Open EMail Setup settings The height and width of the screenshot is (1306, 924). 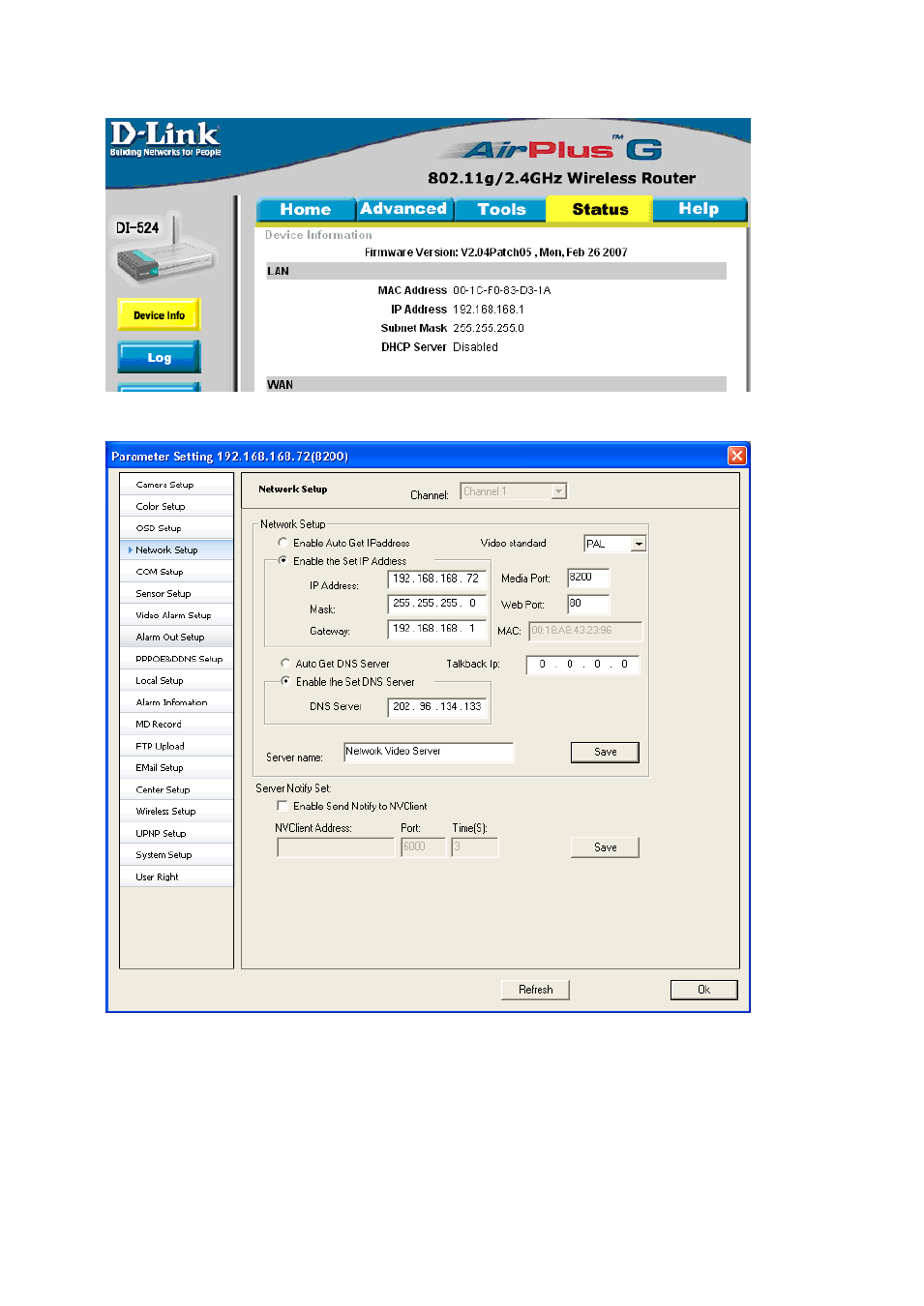point(176,767)
